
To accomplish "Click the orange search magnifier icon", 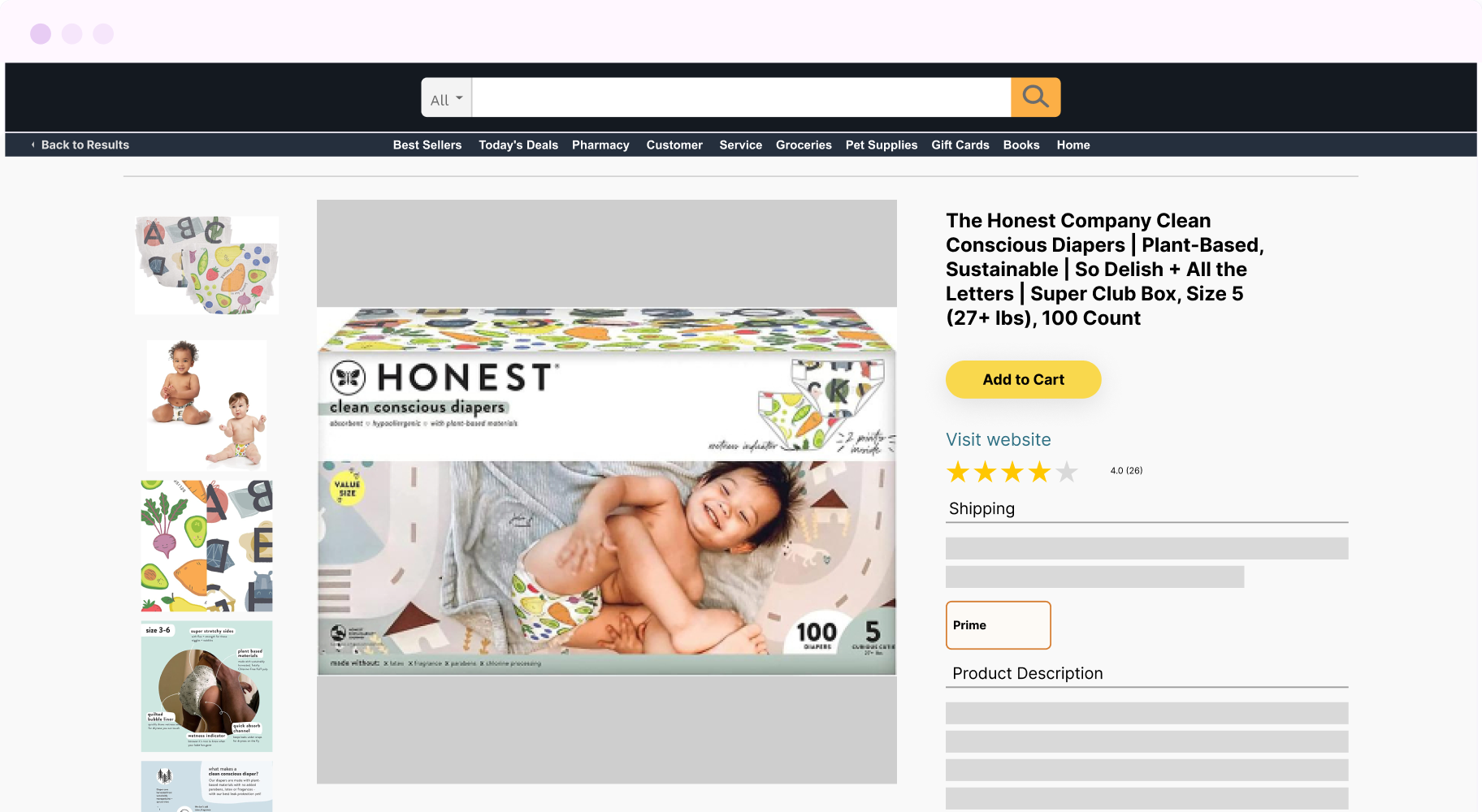I will point(1035,97).
